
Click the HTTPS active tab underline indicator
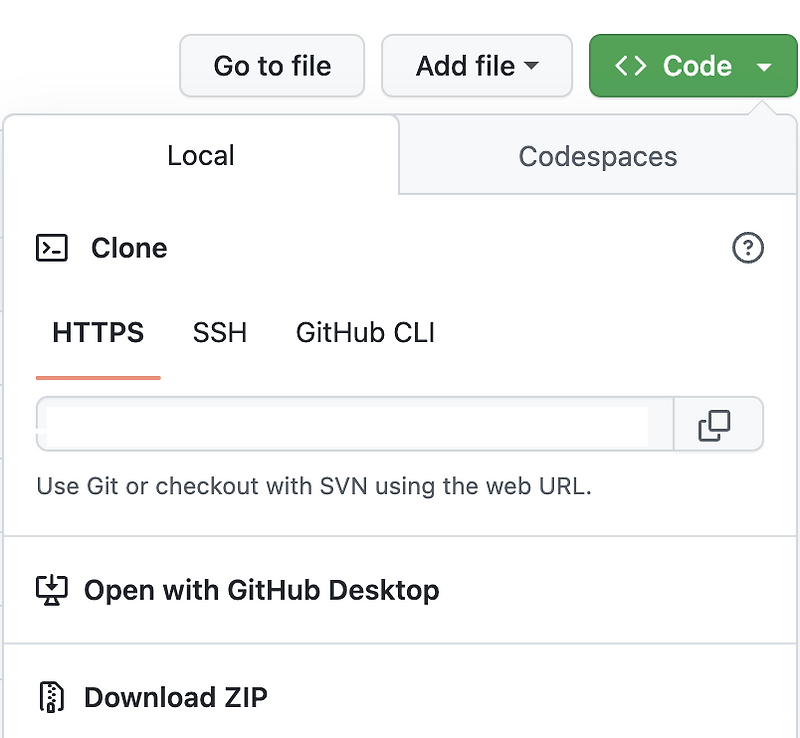click(x=98, y=377)
